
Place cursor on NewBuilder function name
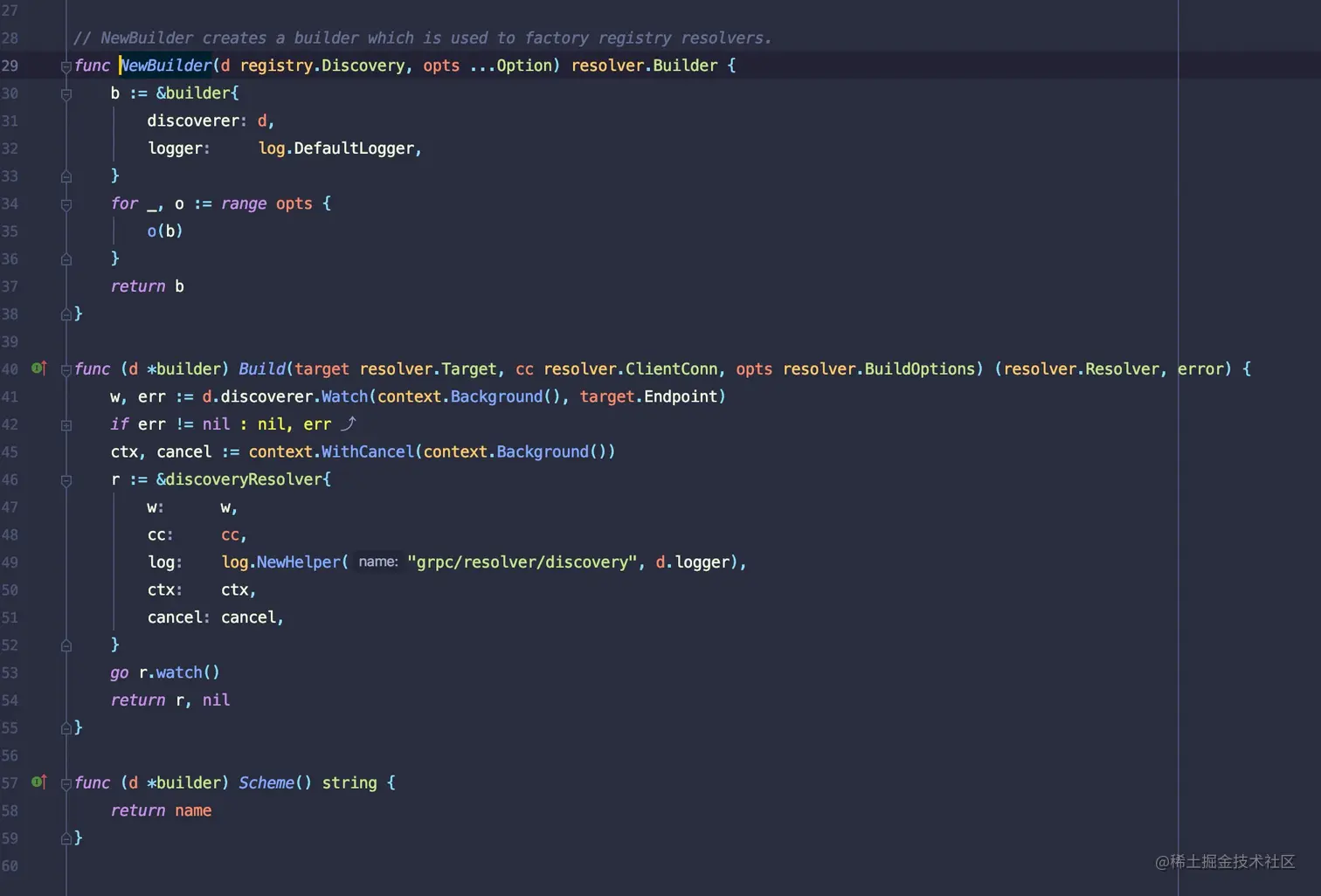(166, 65)
